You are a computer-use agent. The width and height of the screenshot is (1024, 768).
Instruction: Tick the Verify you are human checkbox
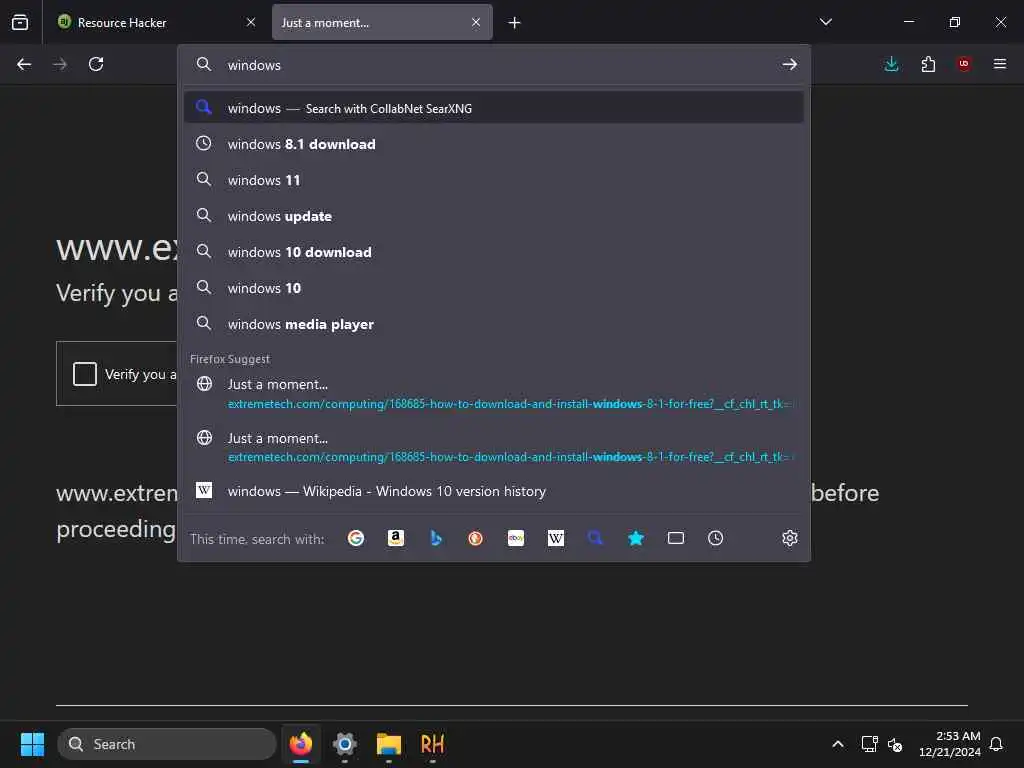85,374
